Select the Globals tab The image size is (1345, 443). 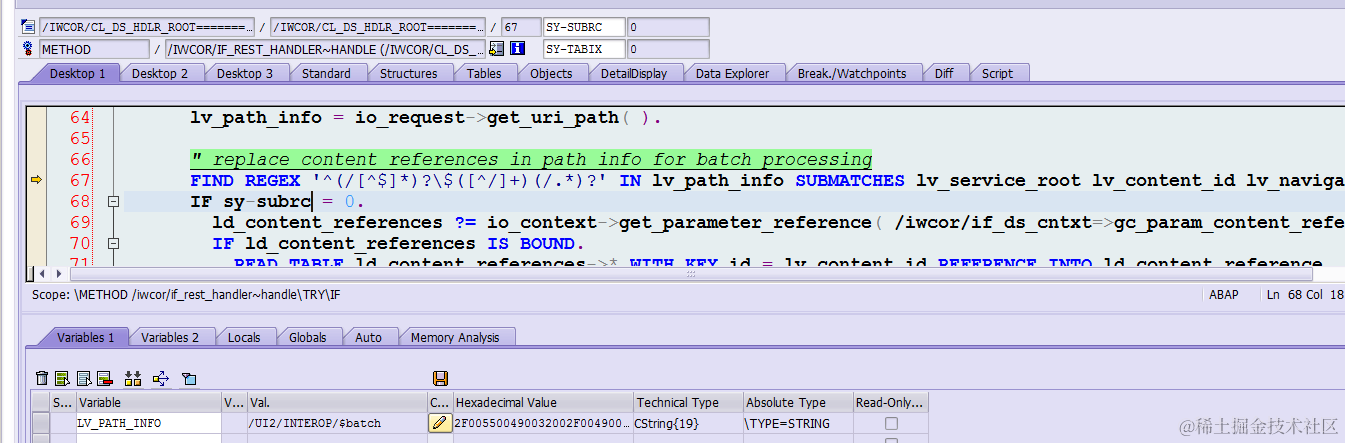[x=308, y=337]
